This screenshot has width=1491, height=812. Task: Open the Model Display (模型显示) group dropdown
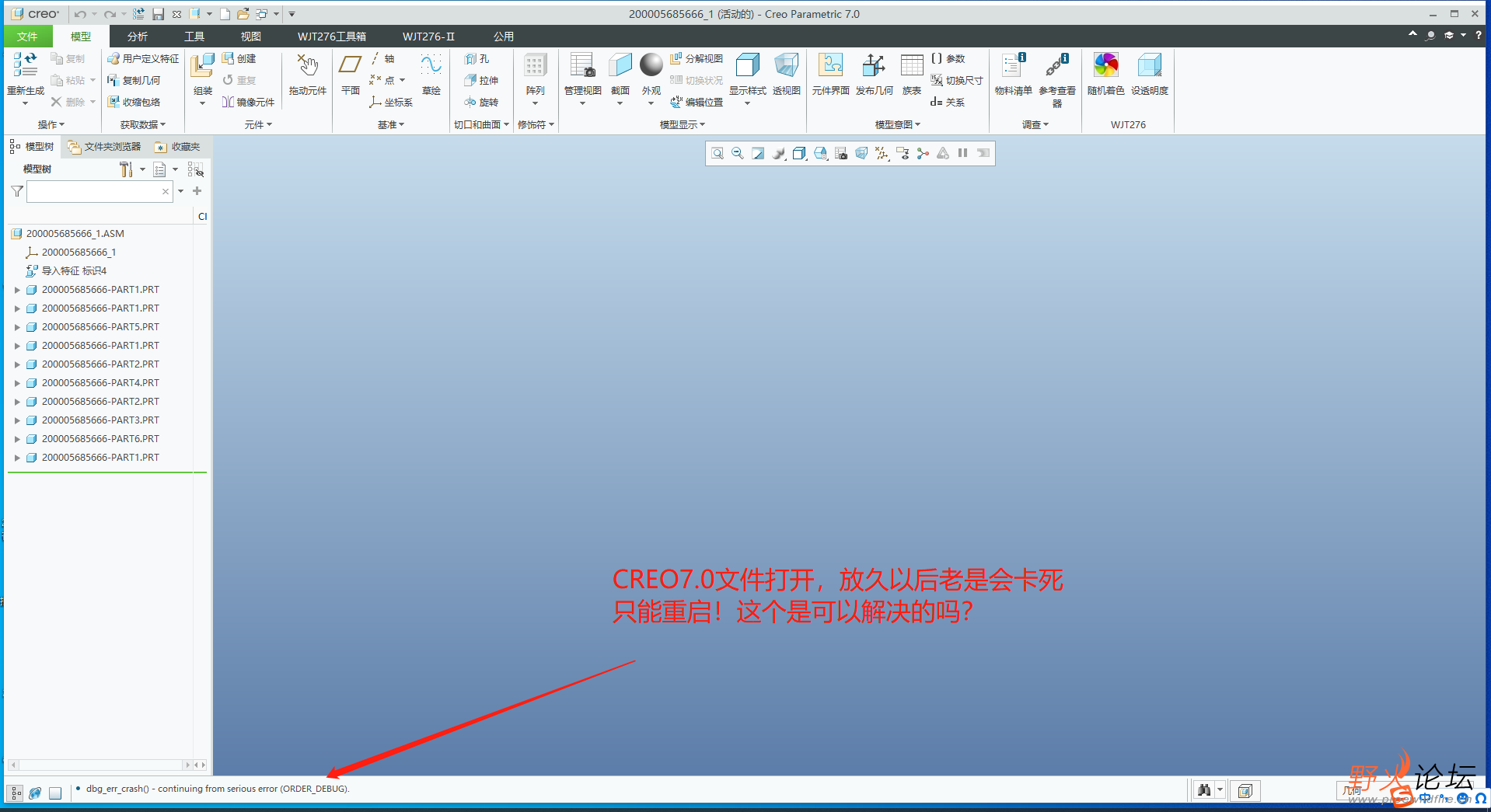tap(683, 124)
